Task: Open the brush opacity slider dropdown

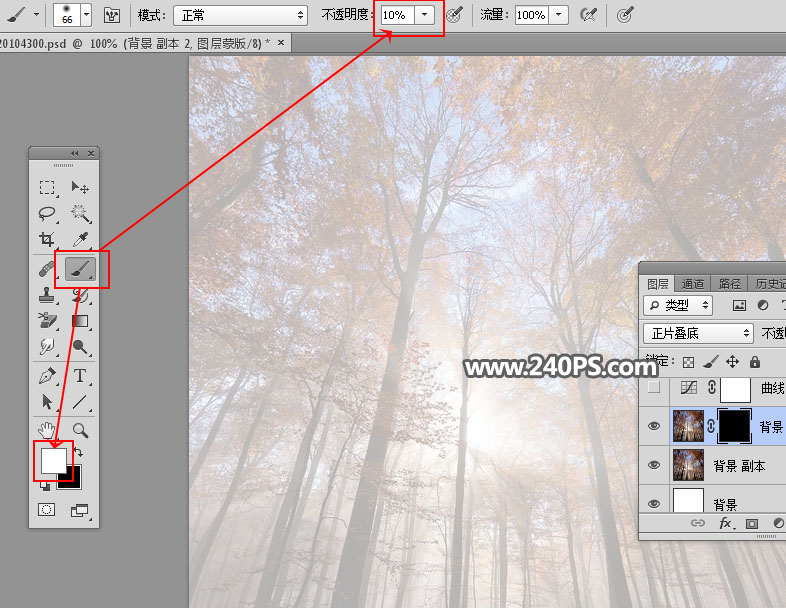Action: (x=424, y=15)
